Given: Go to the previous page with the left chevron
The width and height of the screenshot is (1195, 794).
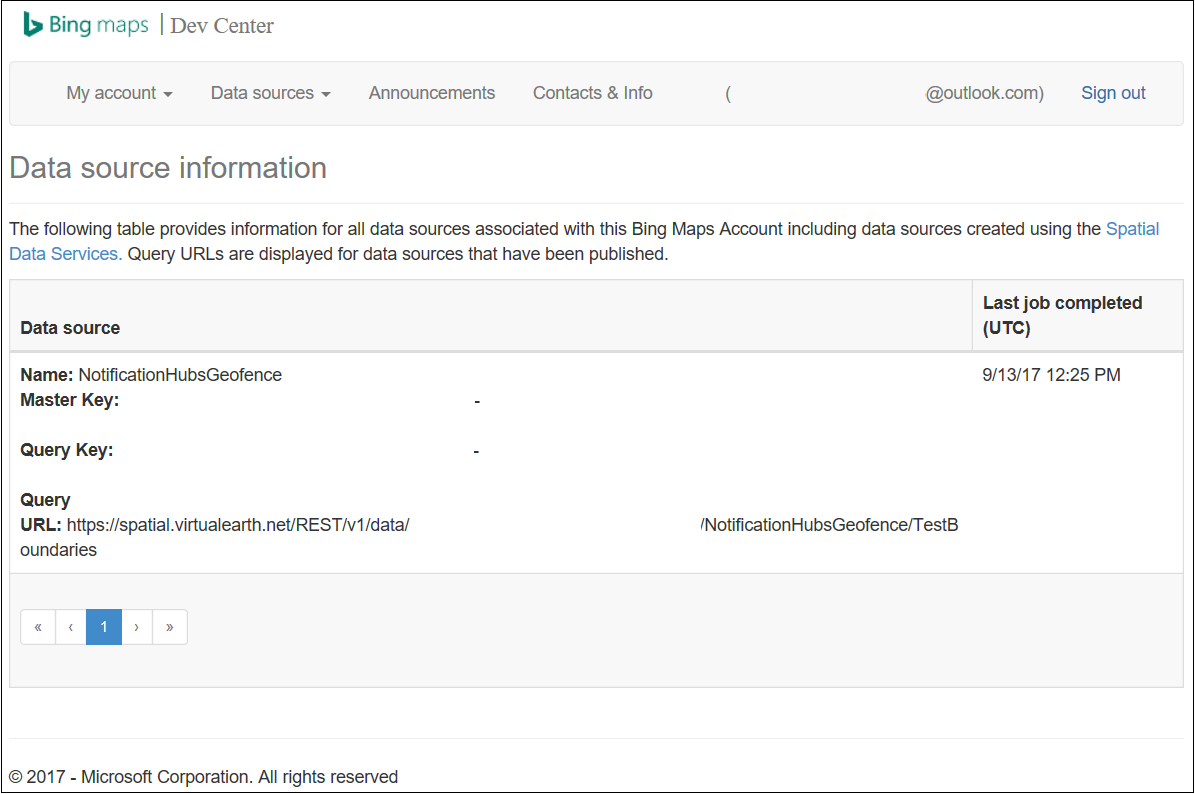Looking at the screenshot, I should click(x=70, y=627).
